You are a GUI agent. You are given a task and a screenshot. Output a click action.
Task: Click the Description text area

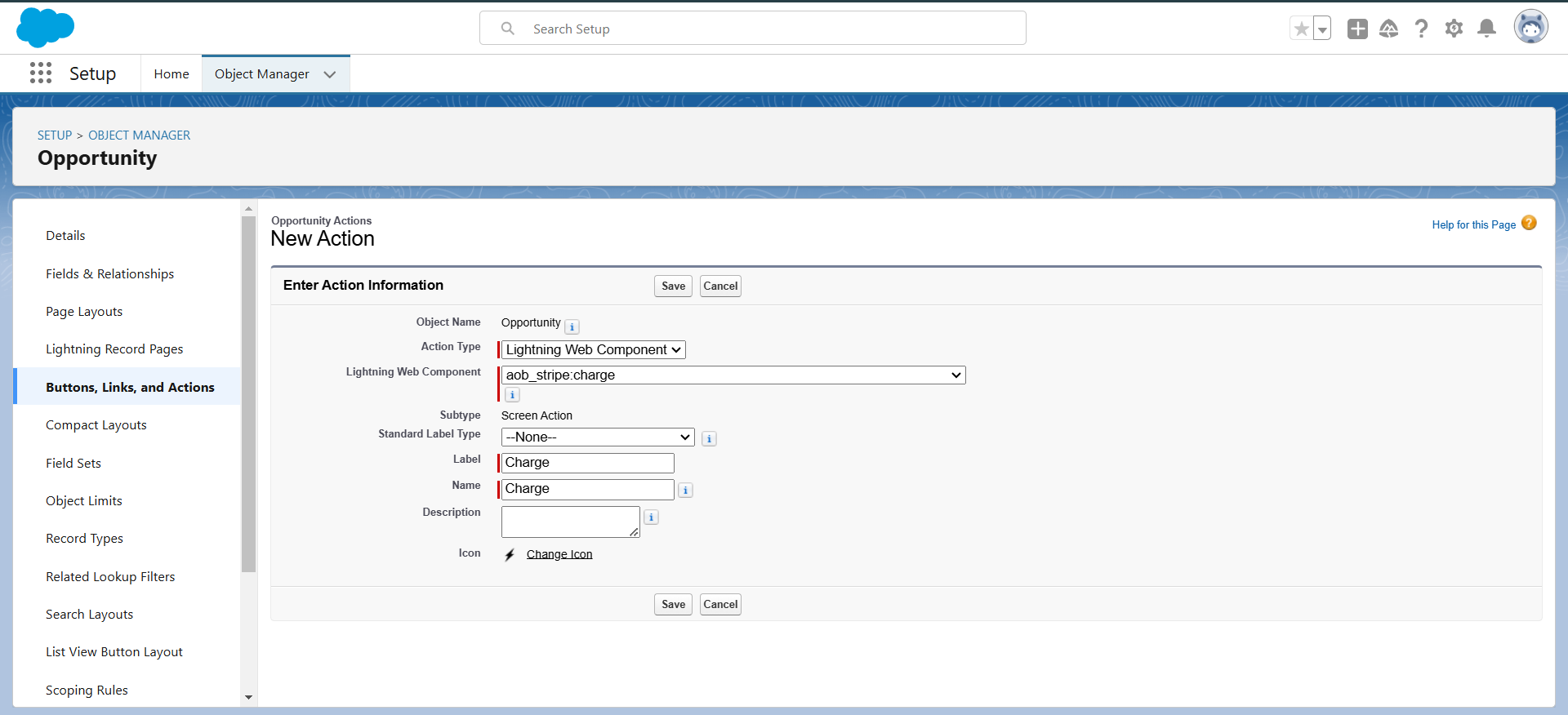click(x=570, y=522)
